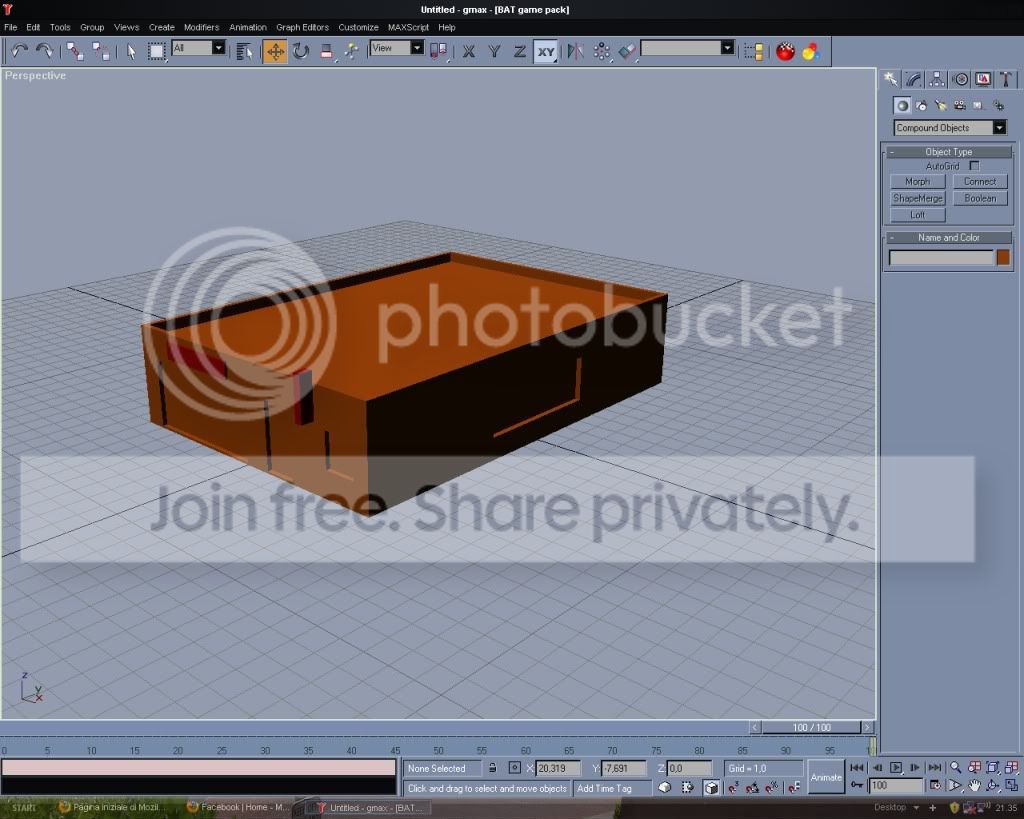
Task: Select the Helpers category icon
Action: pyautogui.click(x=978, y=105)
